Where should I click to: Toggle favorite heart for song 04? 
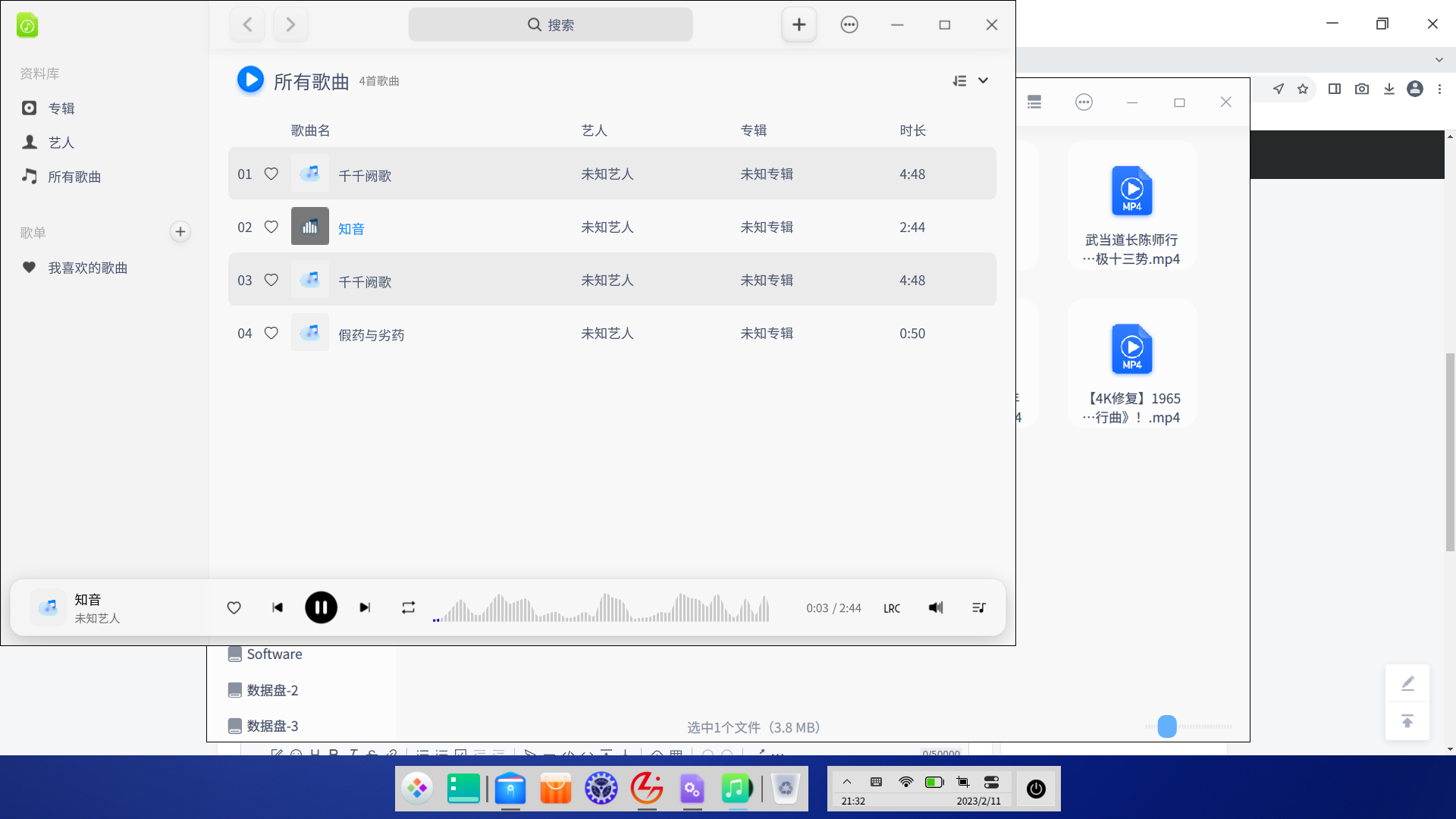tap(271, 333)
